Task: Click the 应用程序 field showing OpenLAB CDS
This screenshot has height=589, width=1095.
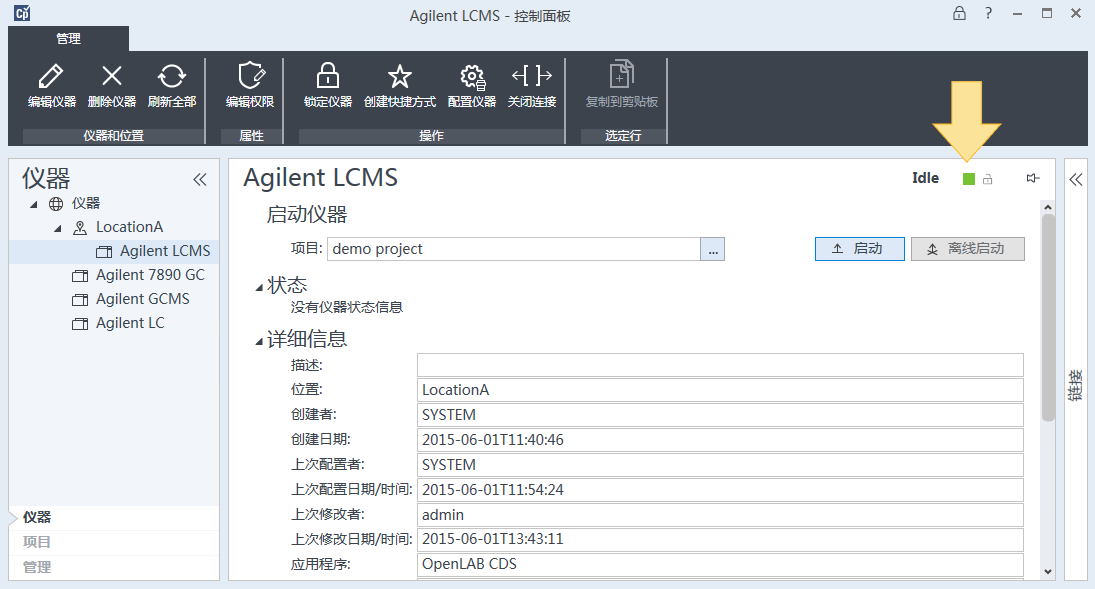Action: click(x=720, y=565)
